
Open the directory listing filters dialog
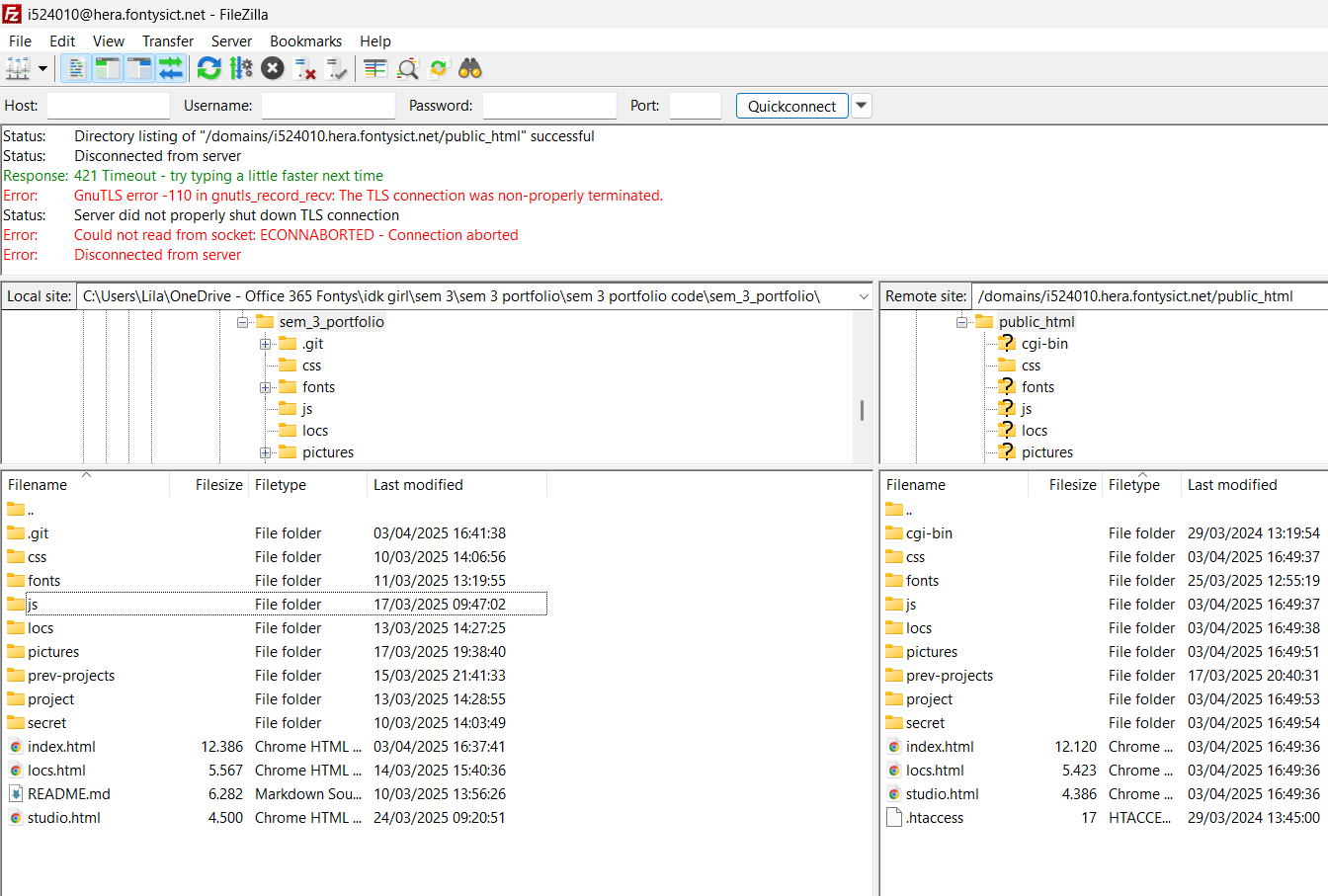click(x=374, y=68)
